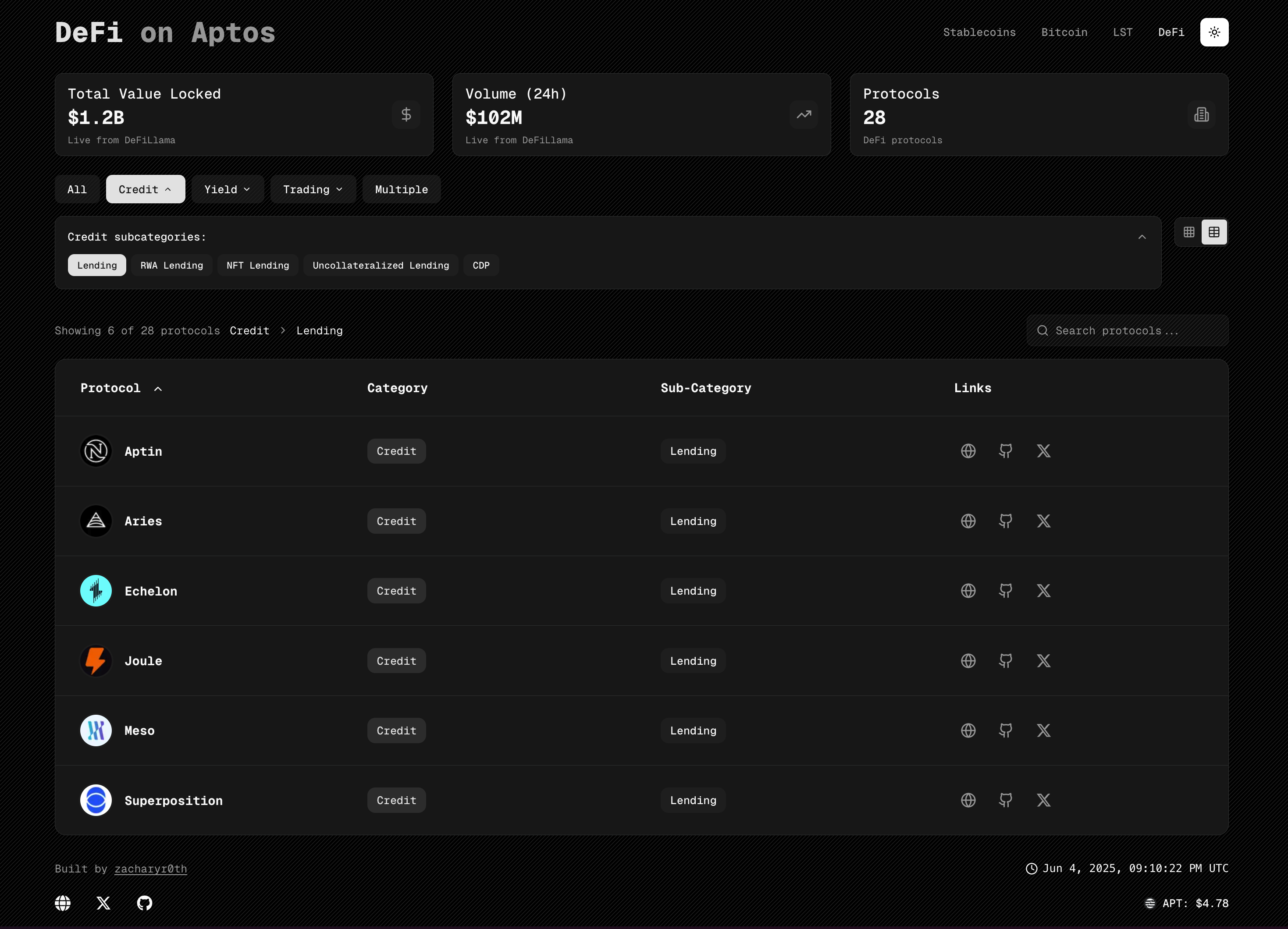1288x929 pixels.
Task: Open the LST nav page
Action: 1123,32
